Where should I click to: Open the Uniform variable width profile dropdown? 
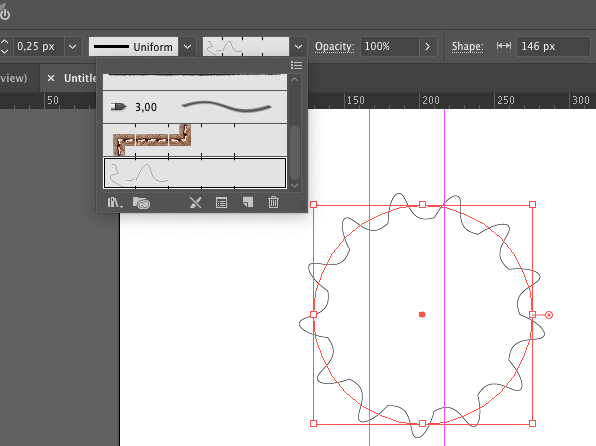(187, 47)
